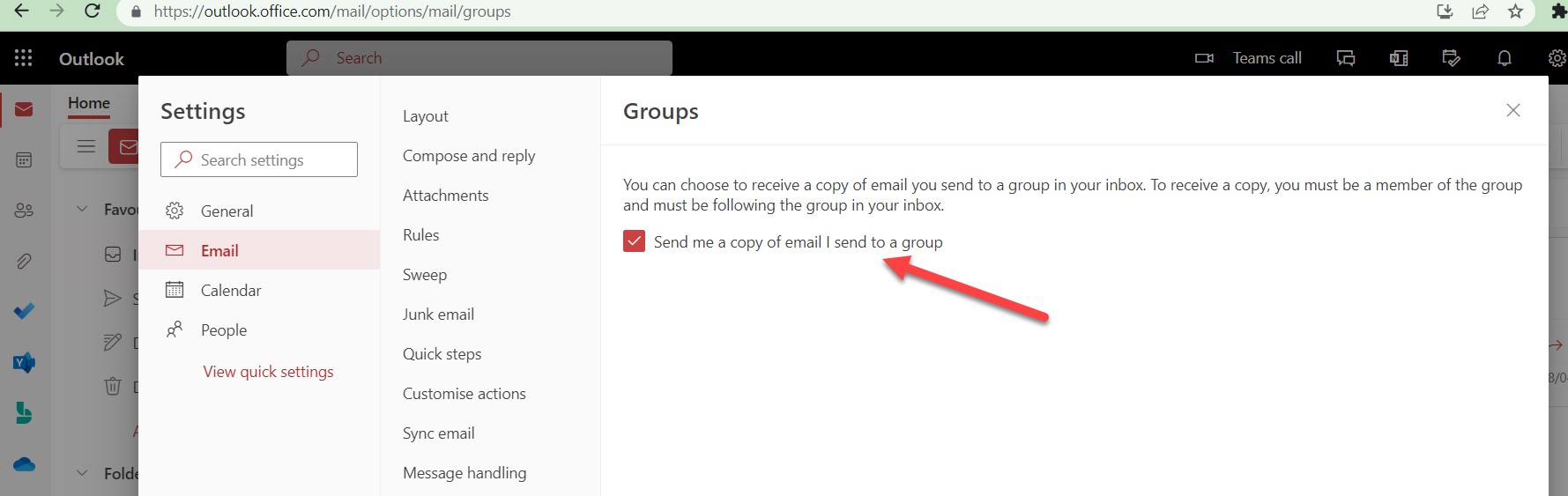The width and height of the screenshot is (1568, 496).
Task: Expand the Folders section chevron
Action: pos(82,473)
